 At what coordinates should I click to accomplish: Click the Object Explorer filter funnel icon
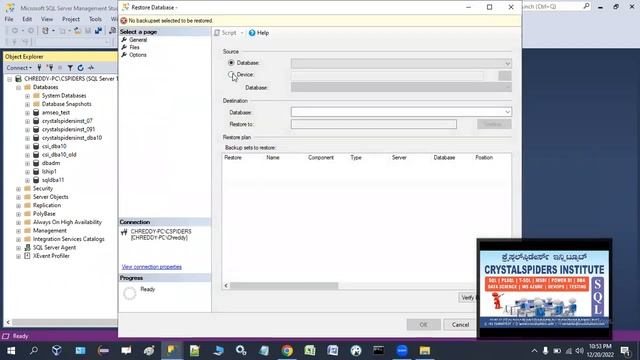tap(70, 68)
